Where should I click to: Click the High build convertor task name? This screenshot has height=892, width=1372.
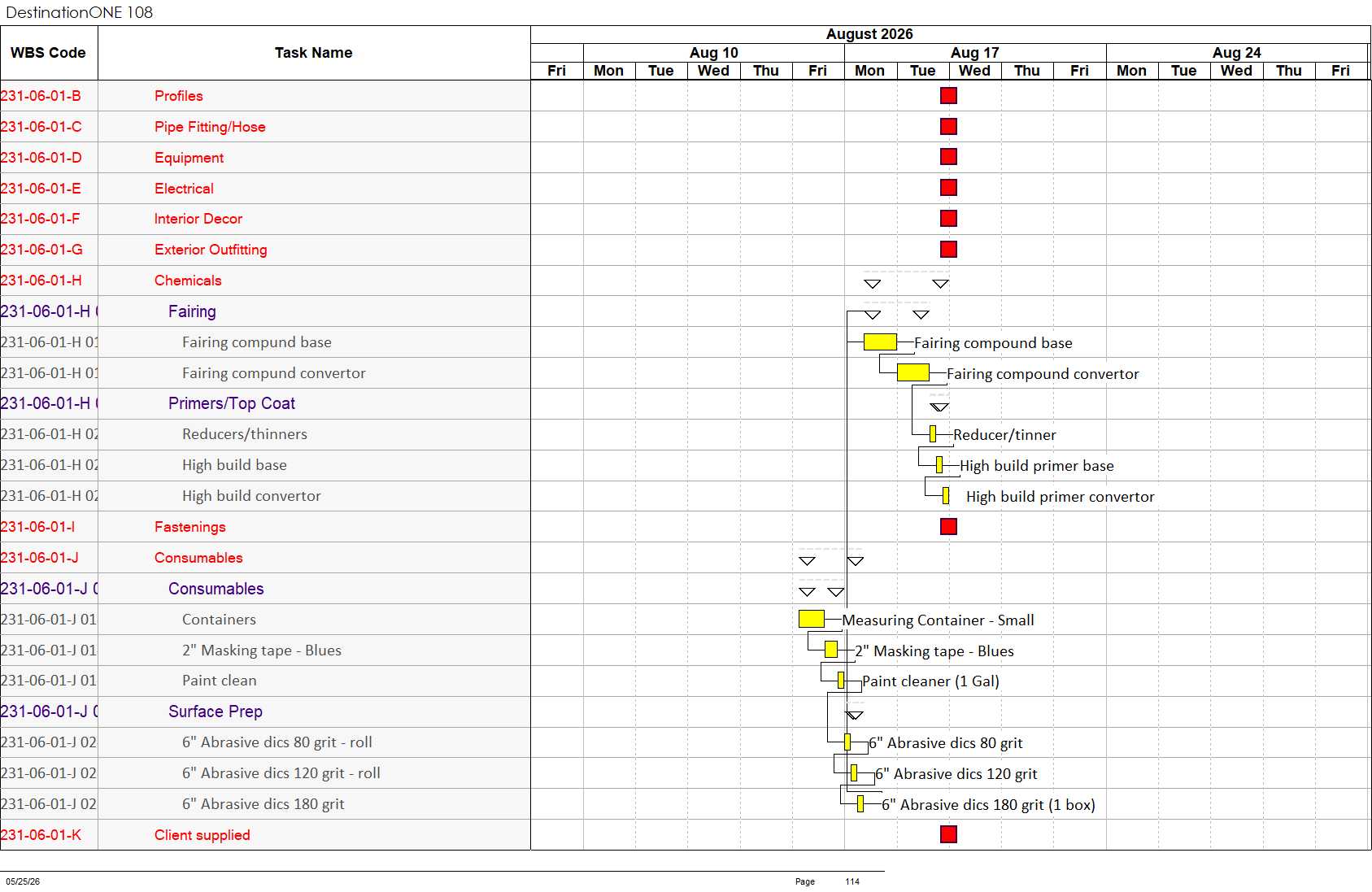pyautogui.click(x=251, y=496)
